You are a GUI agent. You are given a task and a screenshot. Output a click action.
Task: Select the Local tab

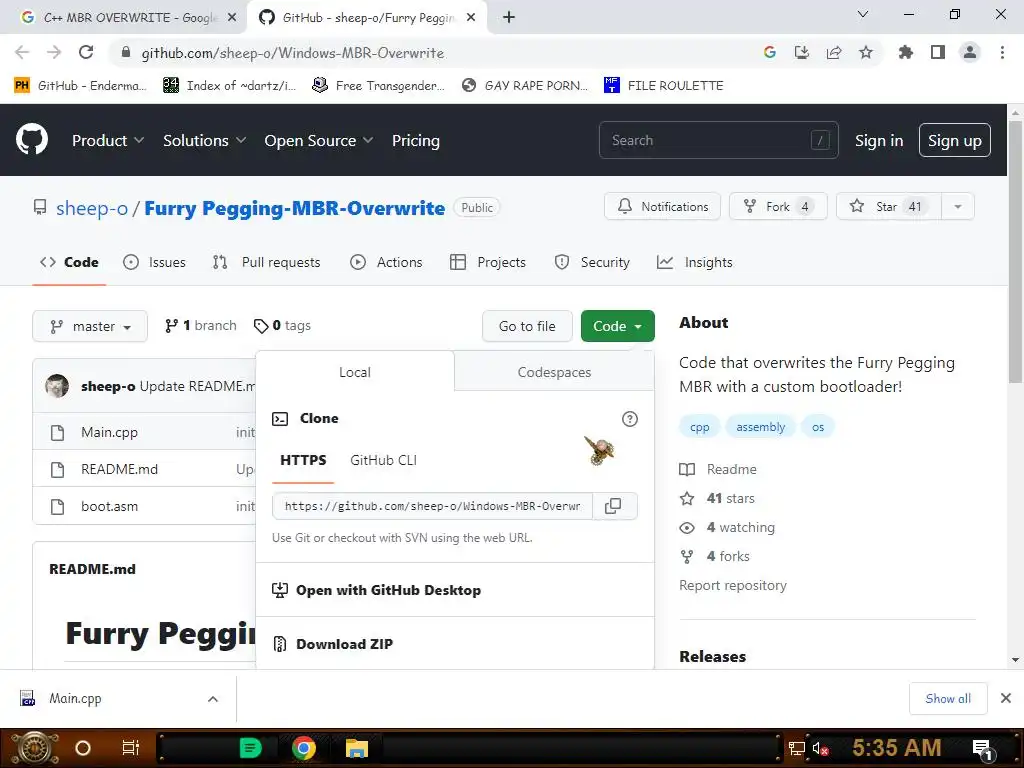(355, 372)
